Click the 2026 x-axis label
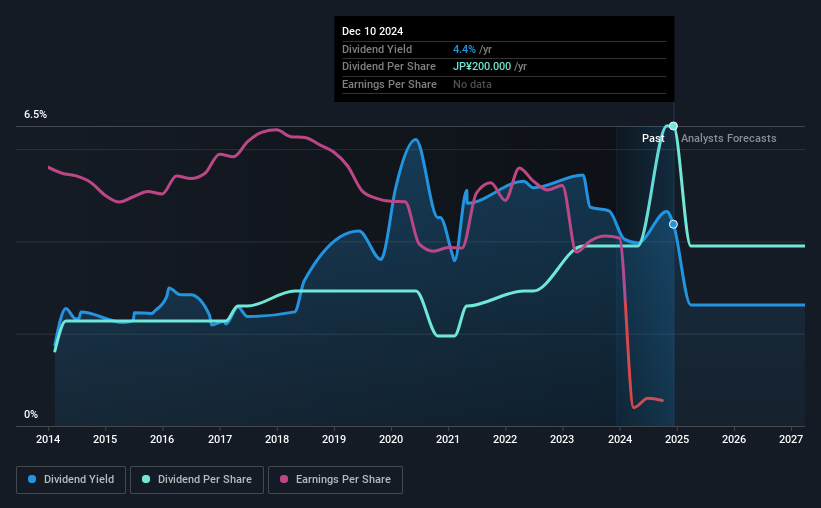The width and height of the screenshot is (821, 508). [734, 439]
